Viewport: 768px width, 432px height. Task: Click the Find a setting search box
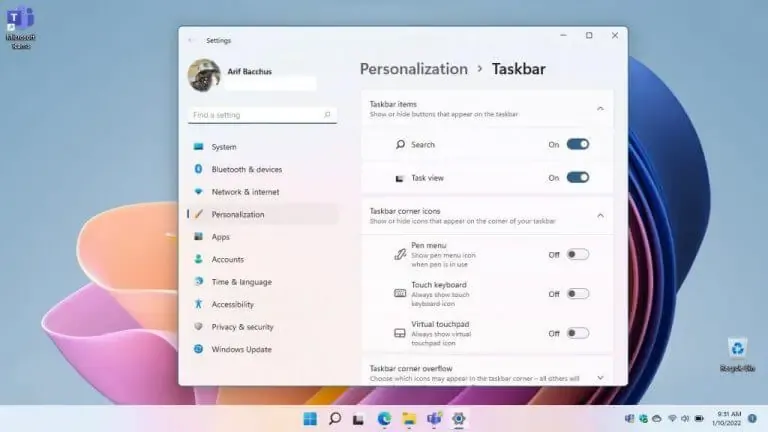tap(262, 115)
